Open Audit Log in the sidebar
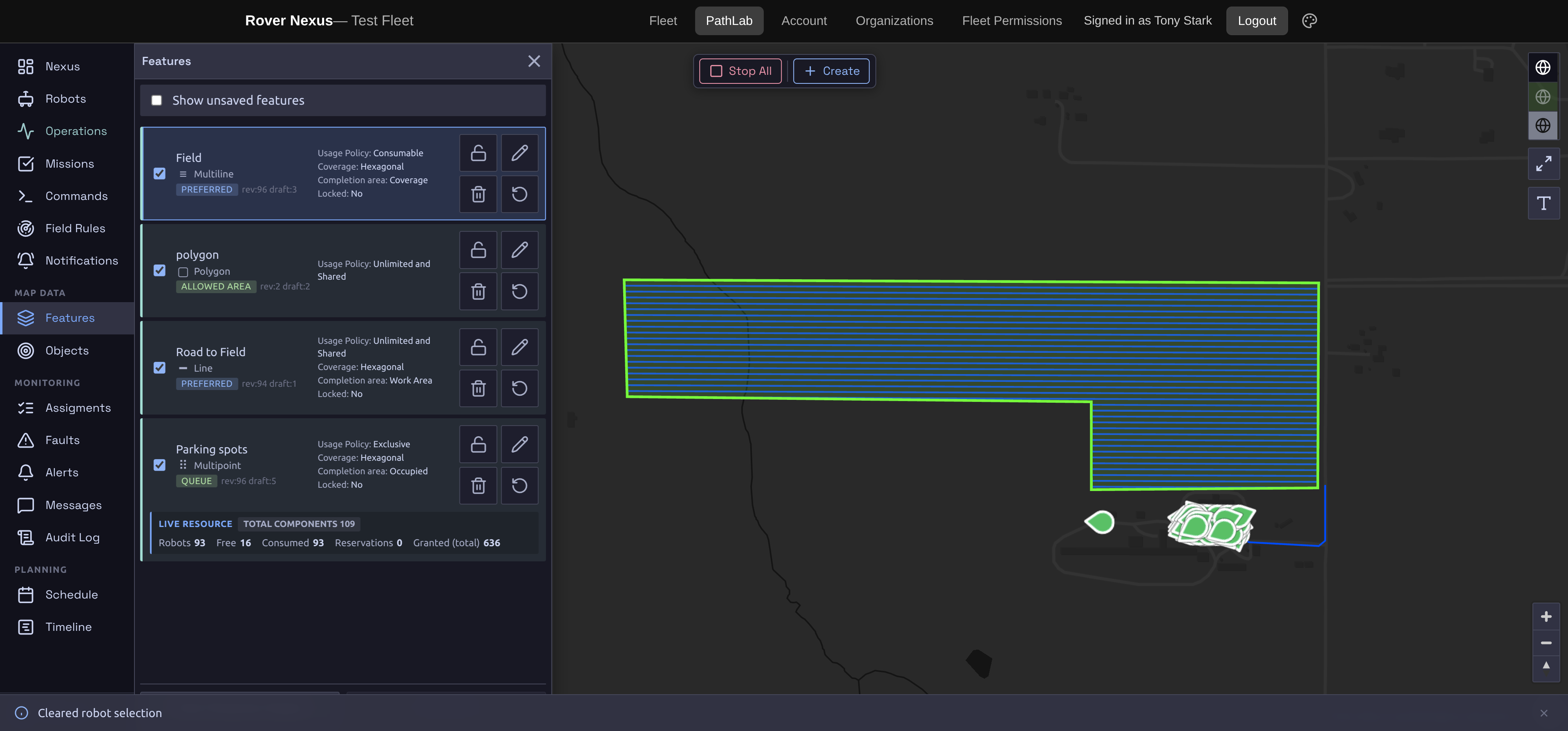 67,538
